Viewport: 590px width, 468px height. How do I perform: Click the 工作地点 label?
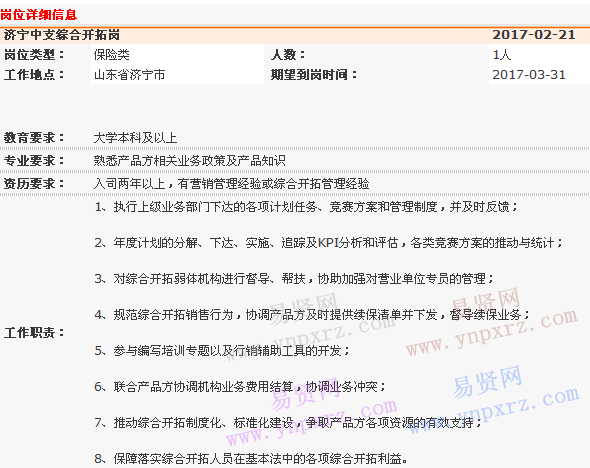click(34, 74)
